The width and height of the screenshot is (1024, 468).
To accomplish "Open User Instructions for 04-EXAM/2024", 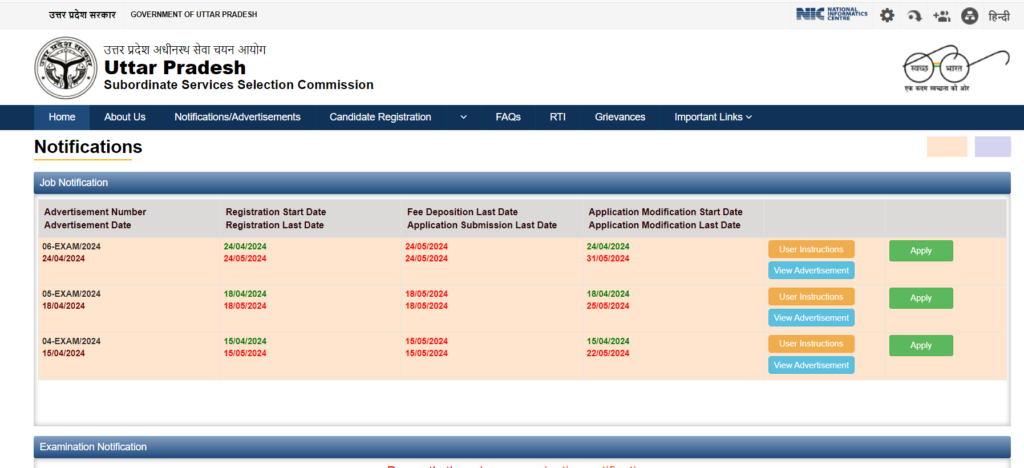I will (811, 343).
